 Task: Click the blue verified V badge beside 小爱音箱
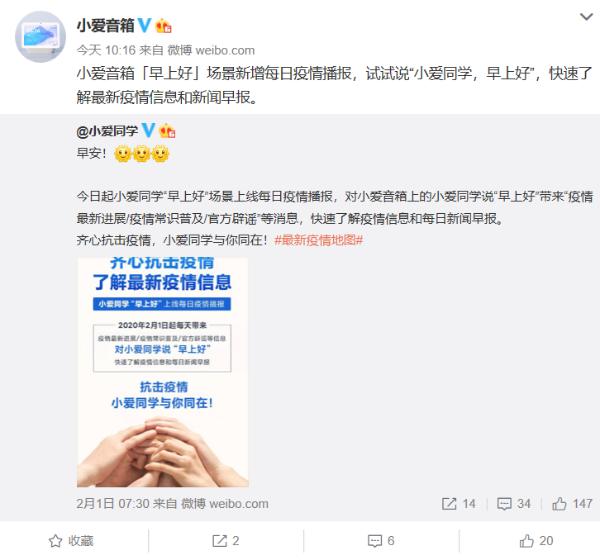click(x=145, y=26)
